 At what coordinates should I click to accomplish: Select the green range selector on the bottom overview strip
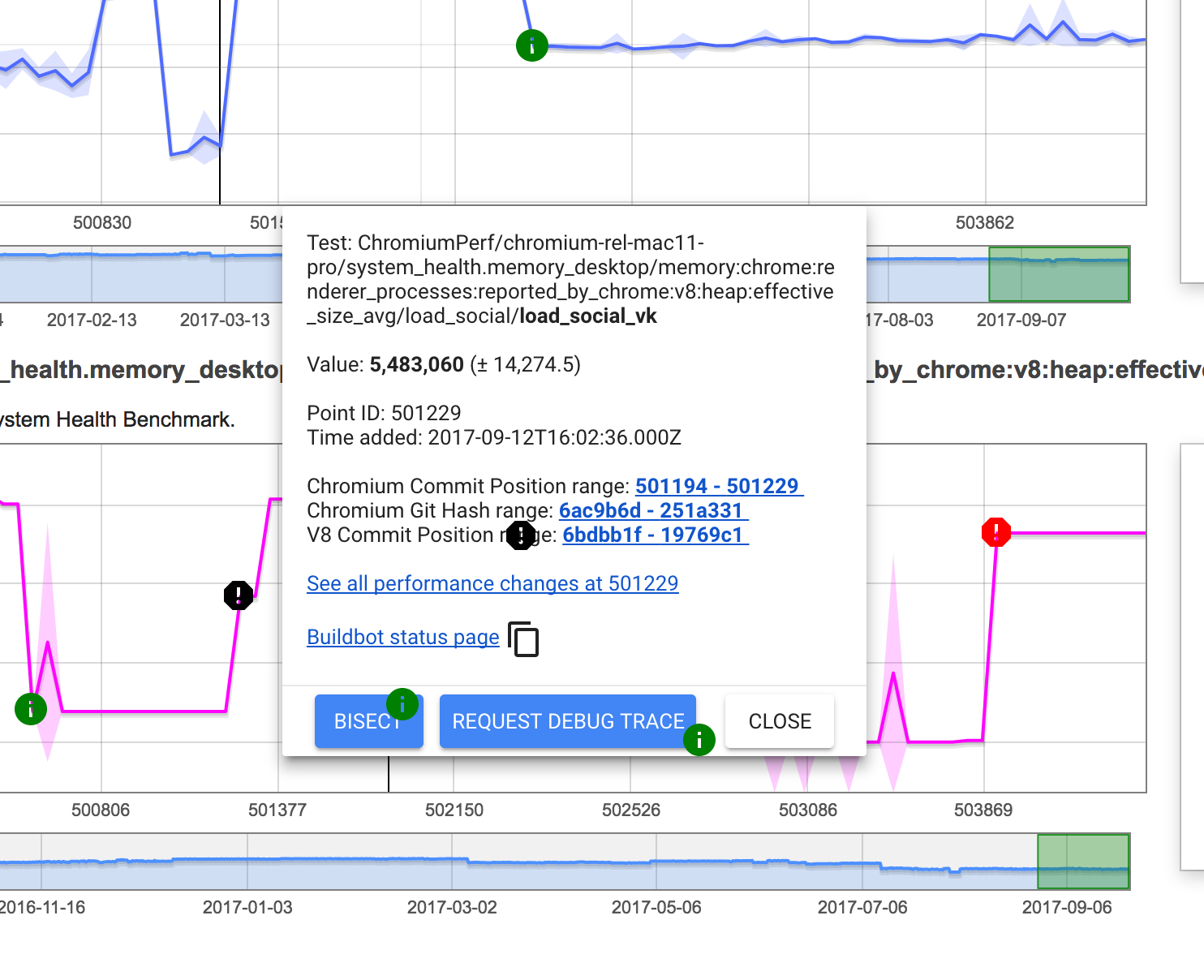pyautogui.click(x=1084, y=862)
